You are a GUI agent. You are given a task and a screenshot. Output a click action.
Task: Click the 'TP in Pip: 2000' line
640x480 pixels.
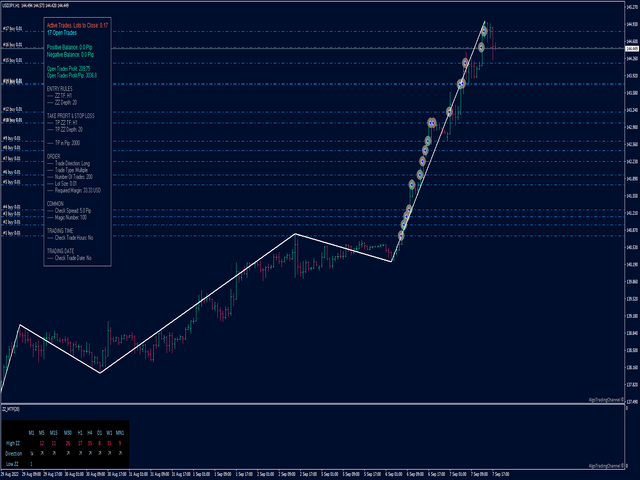click(x=63, y=143)
